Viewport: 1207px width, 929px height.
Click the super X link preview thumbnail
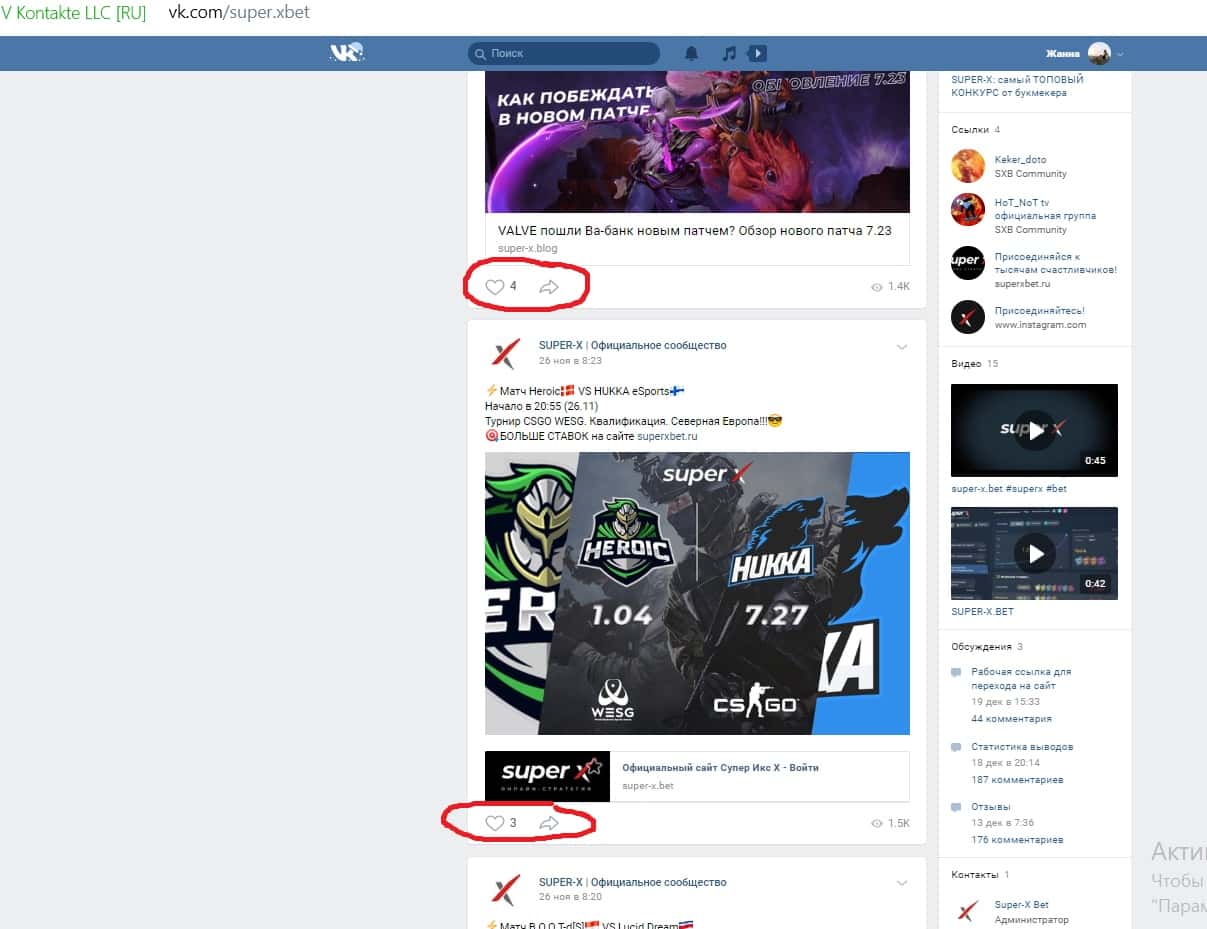point(547,776)
